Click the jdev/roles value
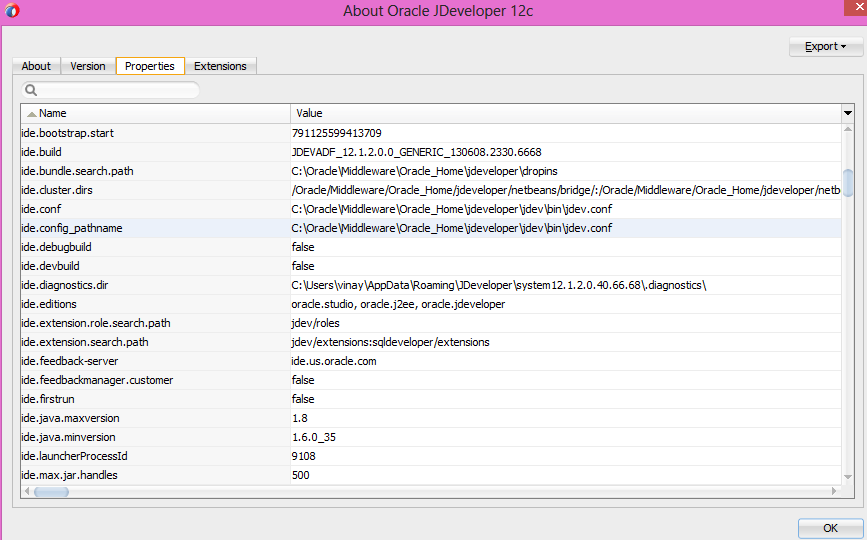The width and height of the screenshot is (867, 540). (316, 323)
